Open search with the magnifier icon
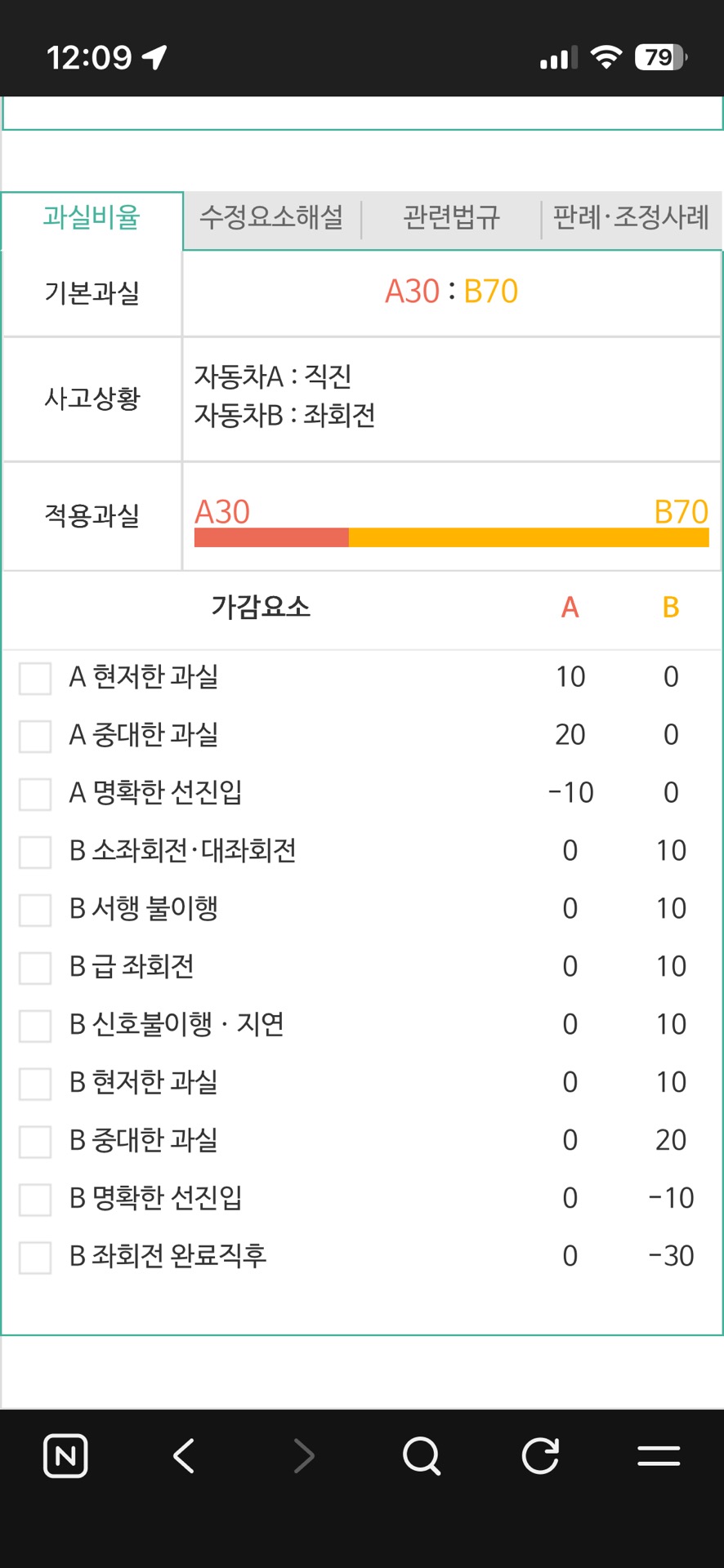This screenshot has width=724, height=1568. point(422,1456)
